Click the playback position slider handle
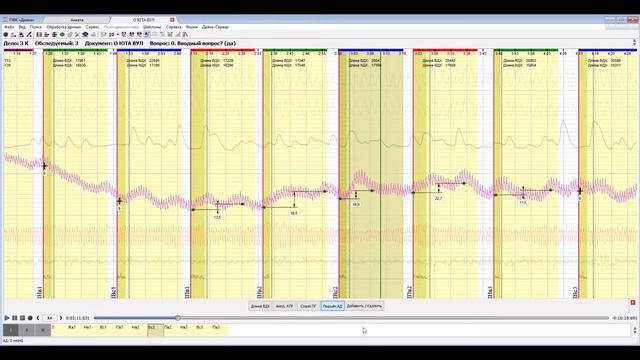This screenshot has width=640, height=360. (178, 318)
